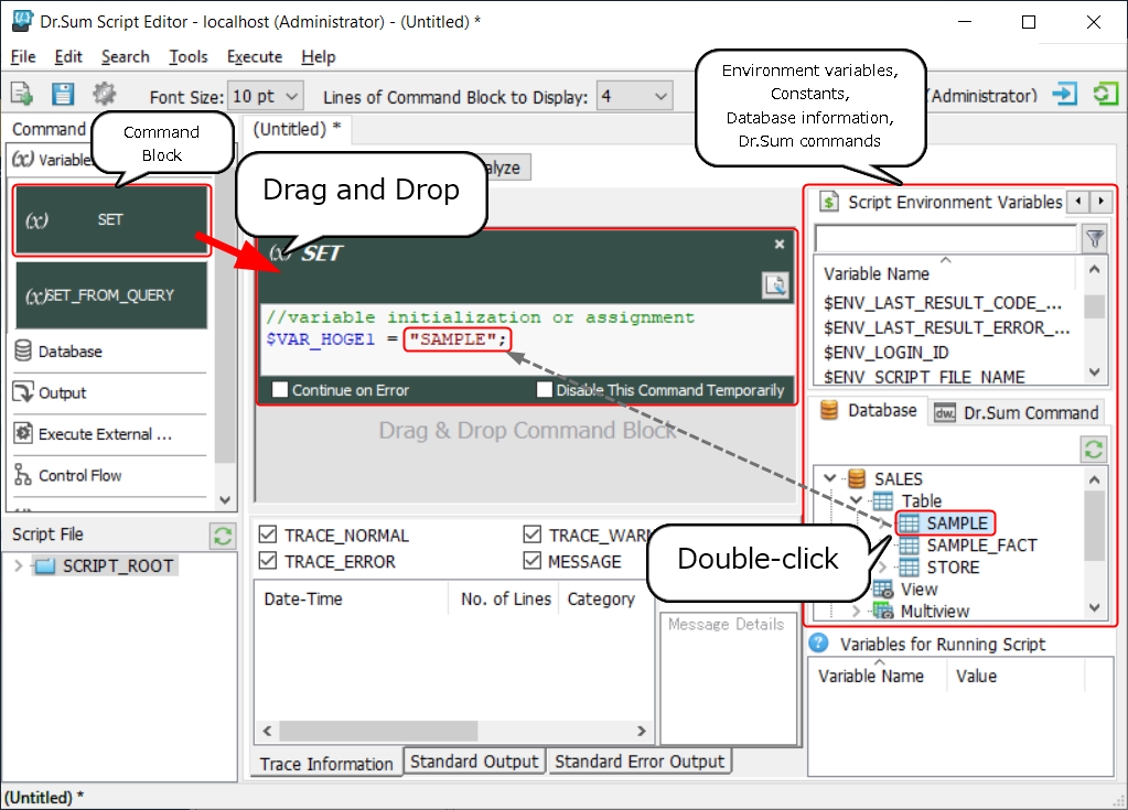
Task: Toggle Disable This Command Temporarily checkbox
Action: [545, 390]
